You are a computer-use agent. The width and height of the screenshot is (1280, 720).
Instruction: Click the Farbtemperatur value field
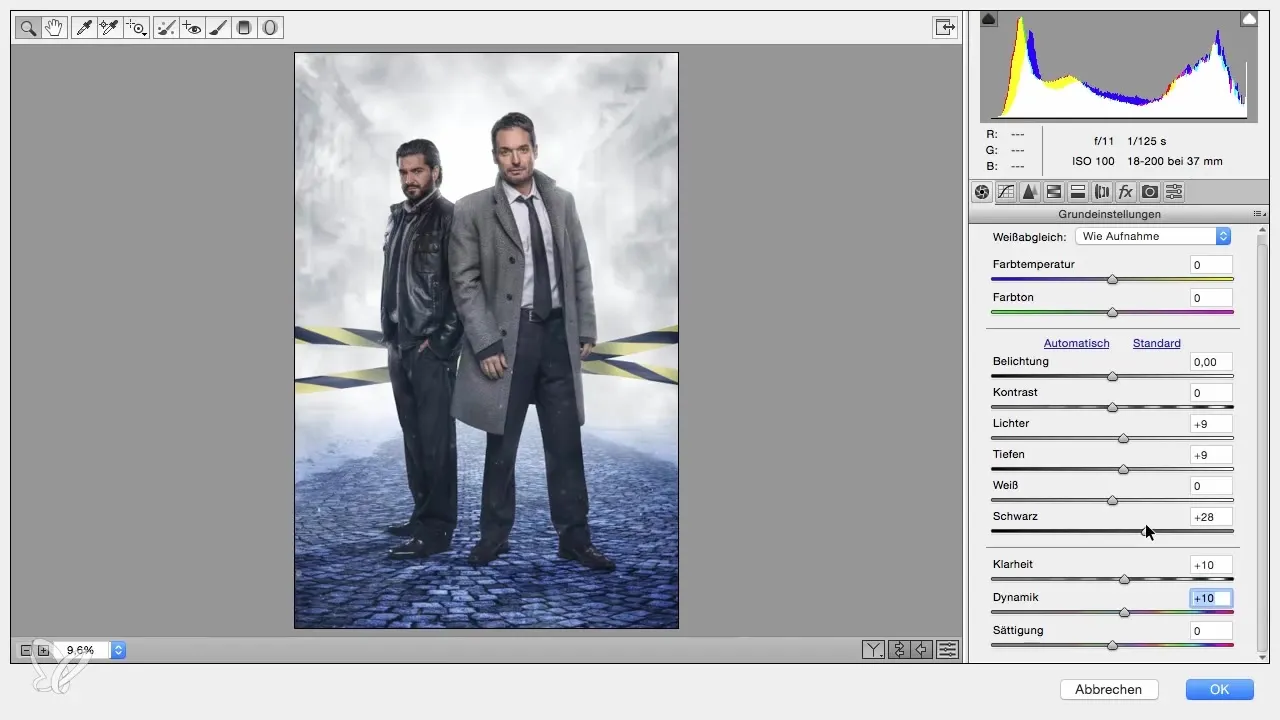pyautogui.click(x=1211, y=265)
